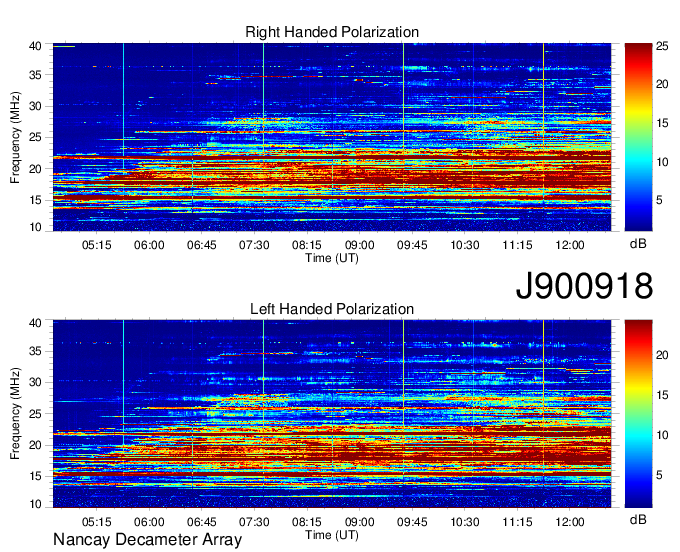680x552 pixels.
Task: Click the 09:00 tick on upper time axis
Action: pos(360,245)
